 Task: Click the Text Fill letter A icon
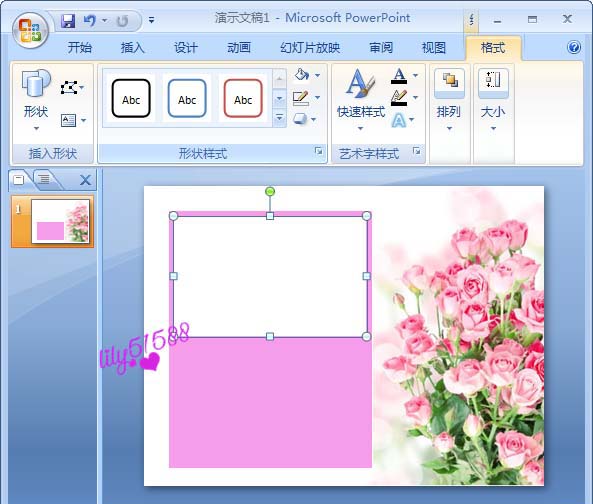tap(399, 76)
